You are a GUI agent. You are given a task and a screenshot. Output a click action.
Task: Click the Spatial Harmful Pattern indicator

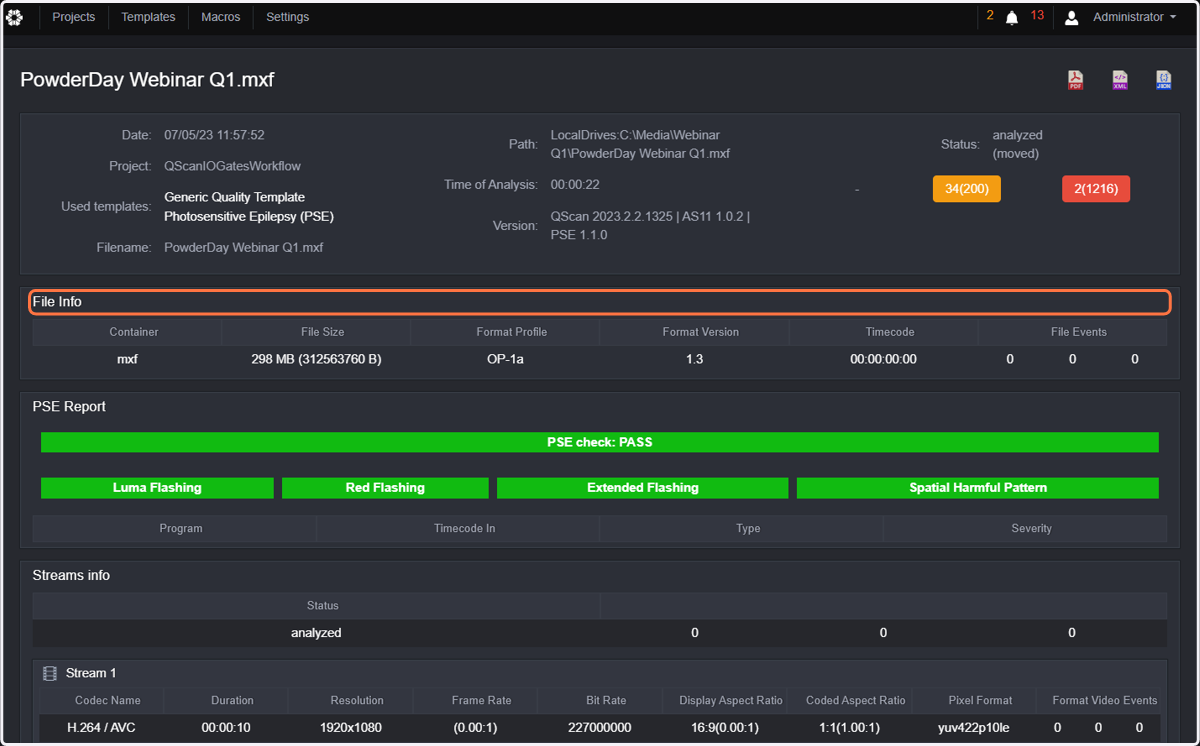[x=978, y=488]
